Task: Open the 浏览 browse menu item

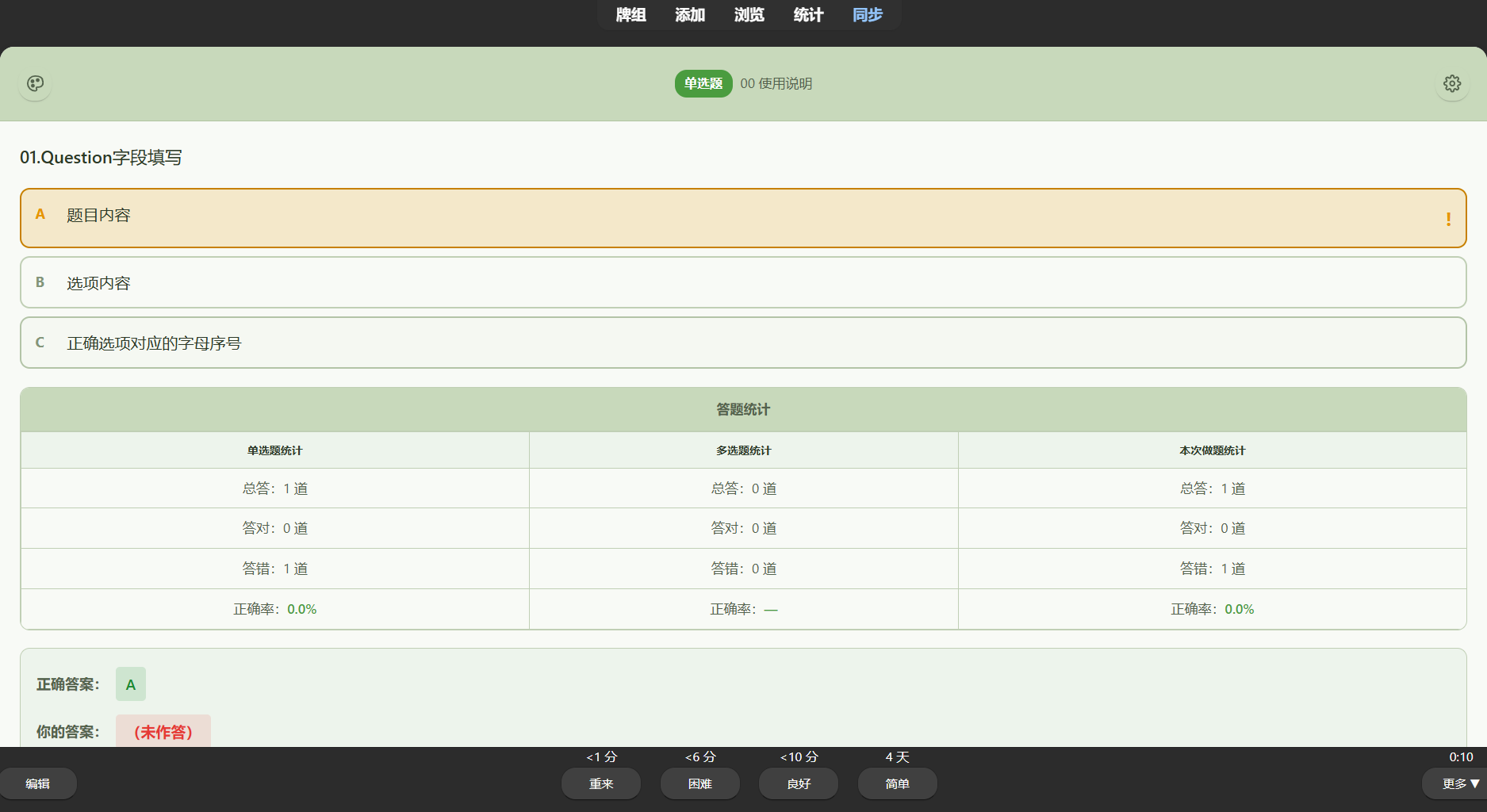Action: [749, 15]
